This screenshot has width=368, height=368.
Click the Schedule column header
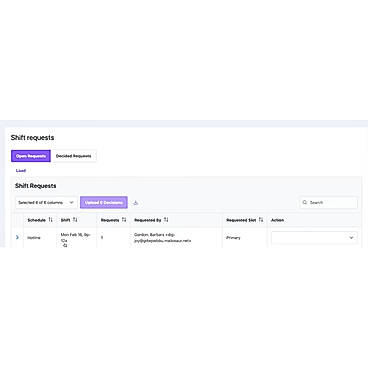coord(37,220)
